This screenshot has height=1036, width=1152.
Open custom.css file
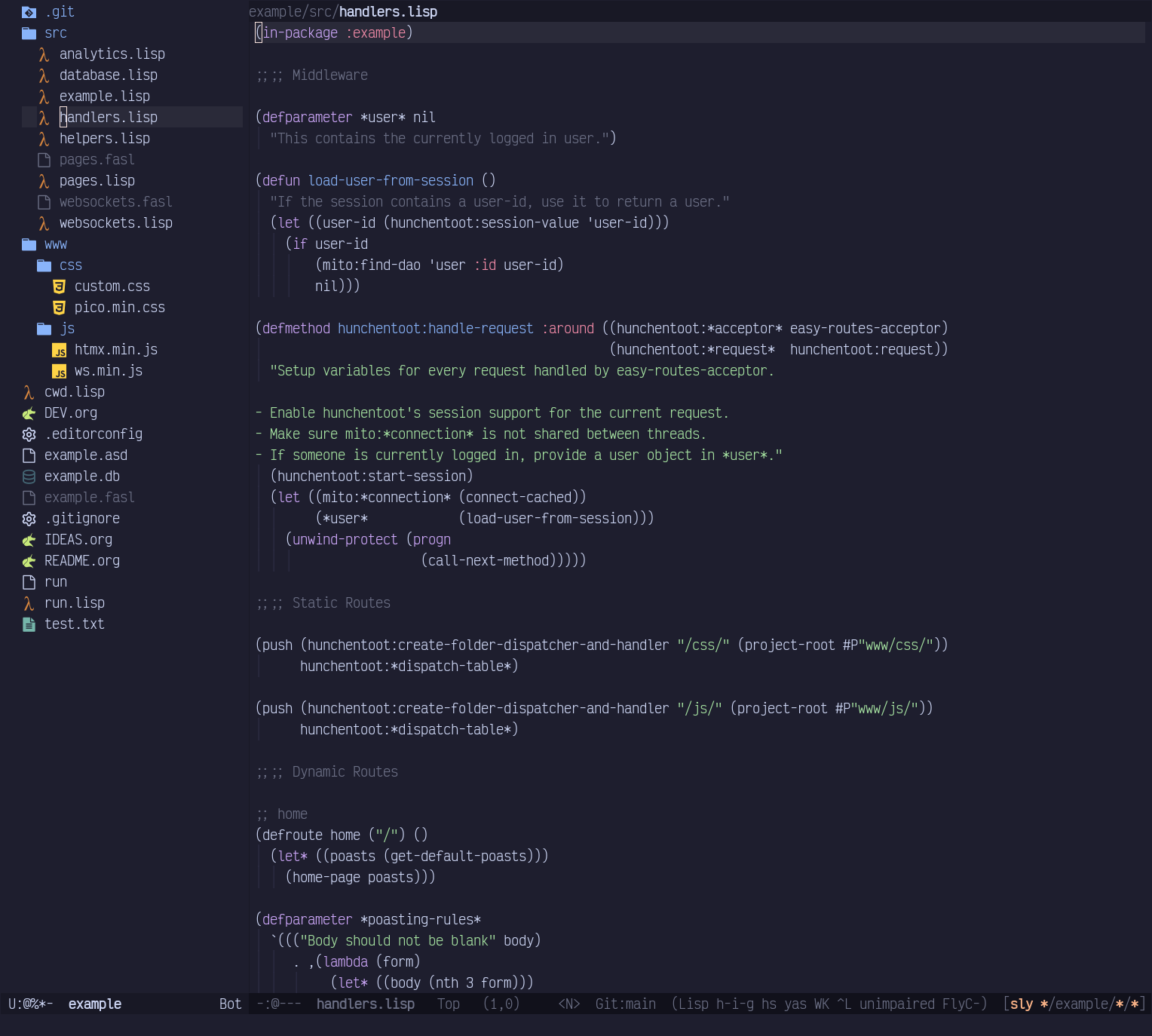tap(112, 287)
